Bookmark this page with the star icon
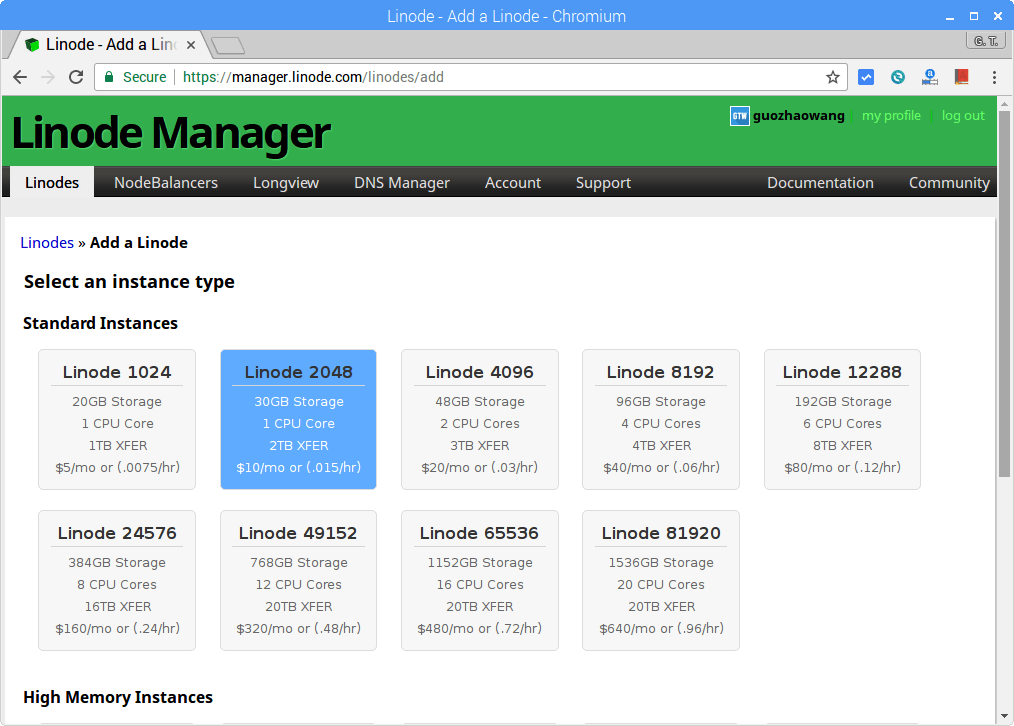This screenshot has width=1014, height=726. 831,77
